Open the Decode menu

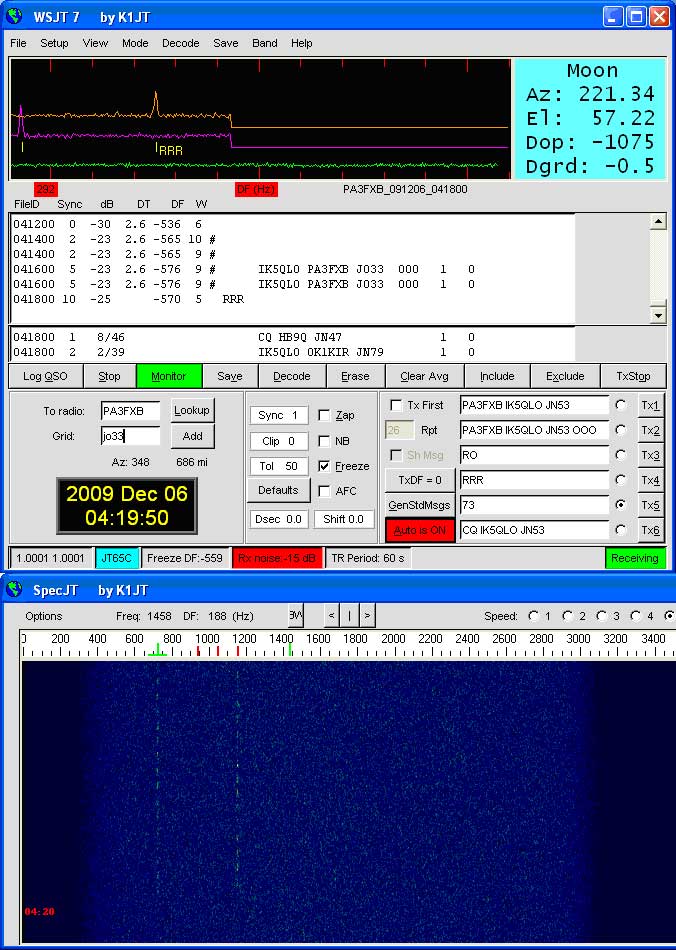(181, 43)
